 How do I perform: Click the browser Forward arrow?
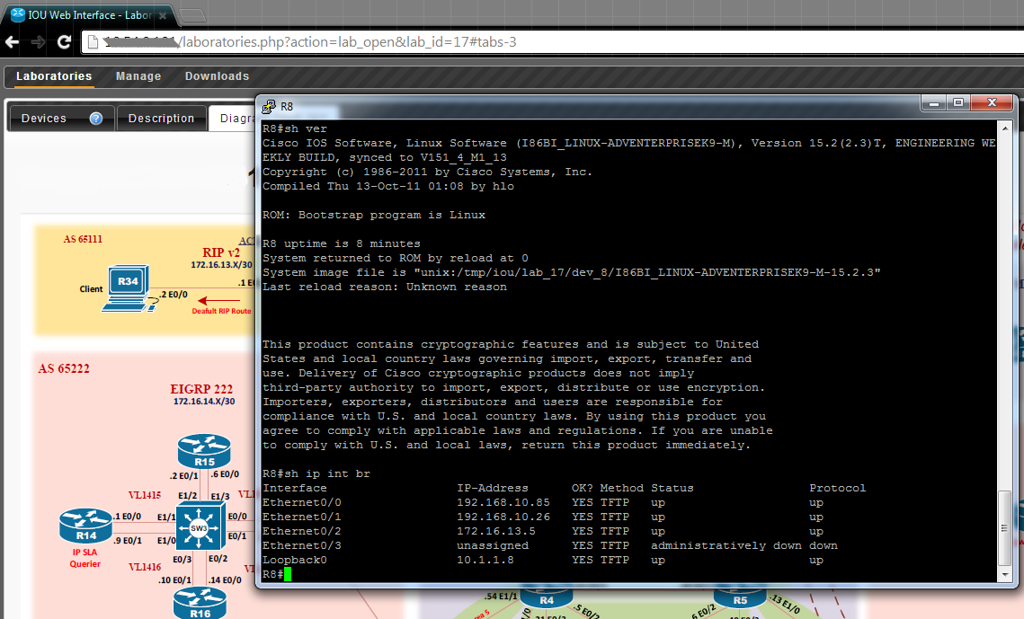(38, 42)
